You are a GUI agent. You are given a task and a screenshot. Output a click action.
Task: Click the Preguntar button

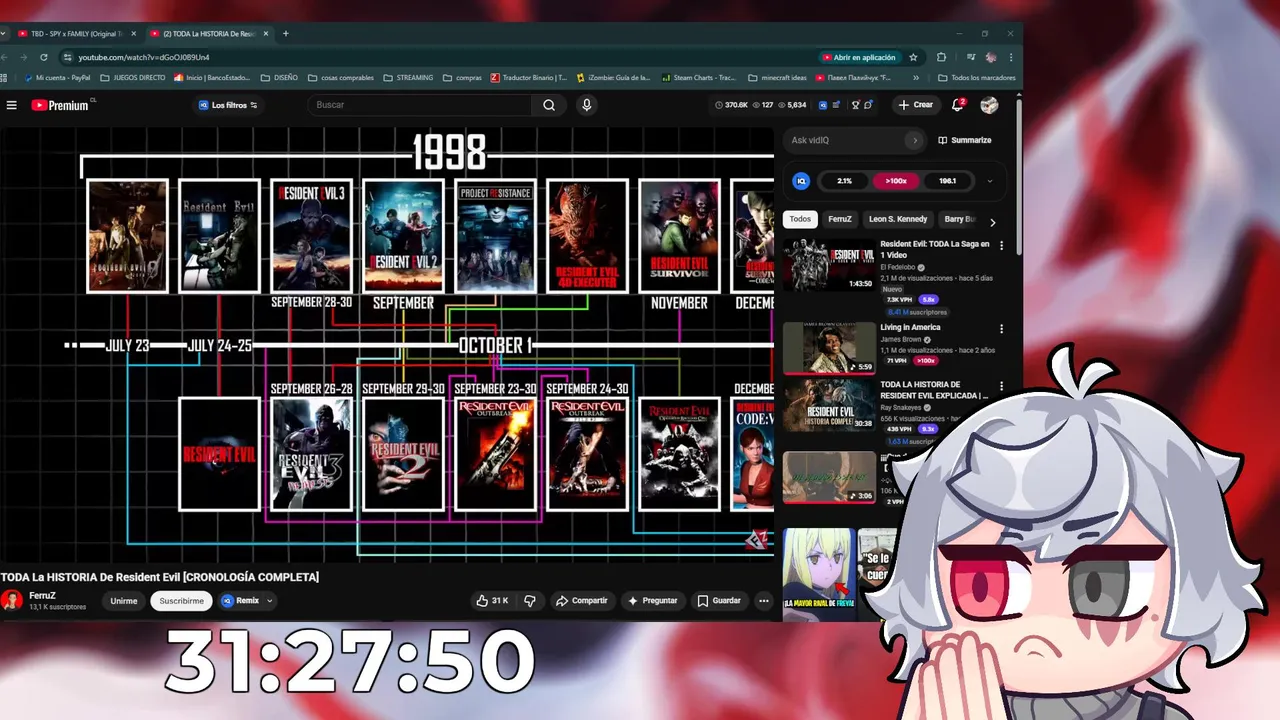652,601
